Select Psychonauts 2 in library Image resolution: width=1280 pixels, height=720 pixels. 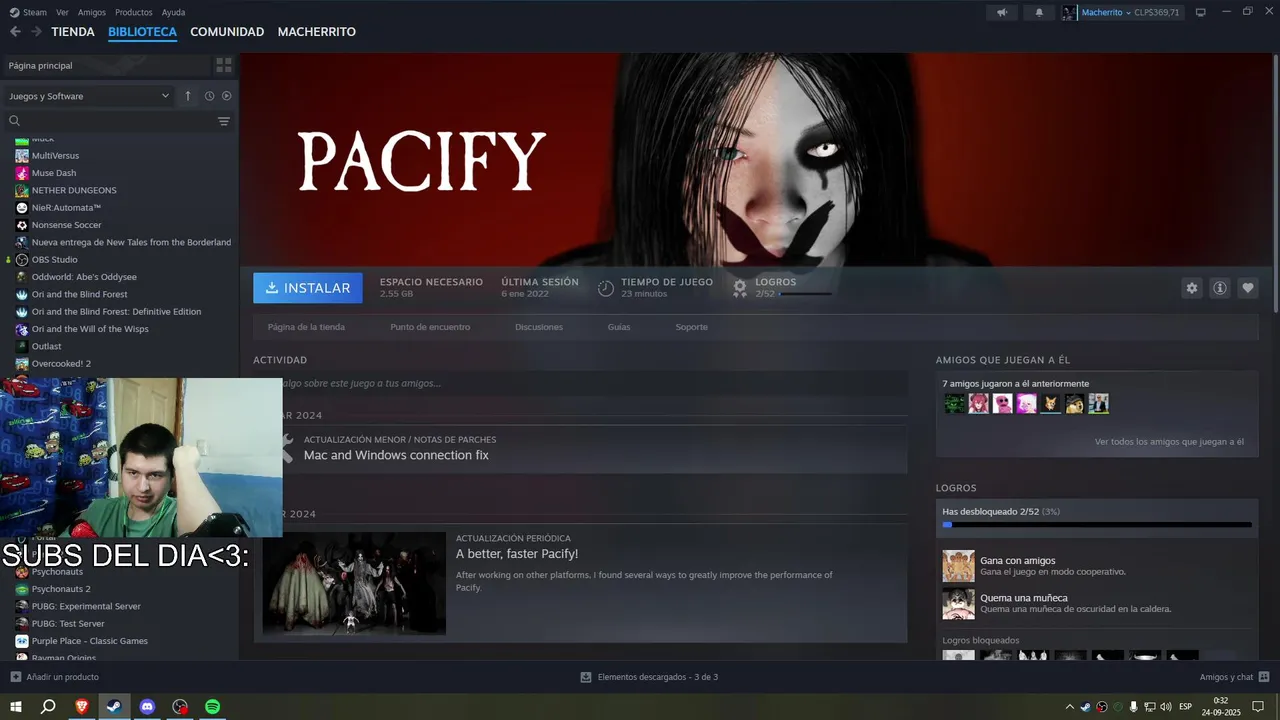pos(61,589)
